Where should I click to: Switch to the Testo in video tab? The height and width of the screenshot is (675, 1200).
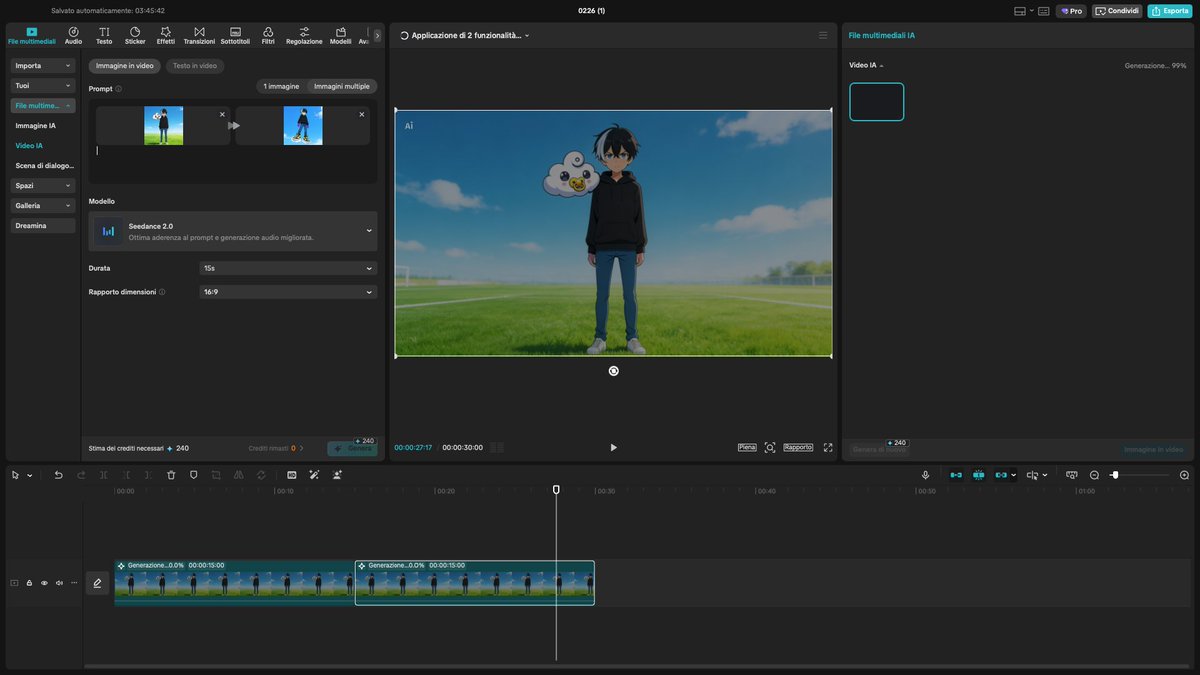click(x=195, y=66)
